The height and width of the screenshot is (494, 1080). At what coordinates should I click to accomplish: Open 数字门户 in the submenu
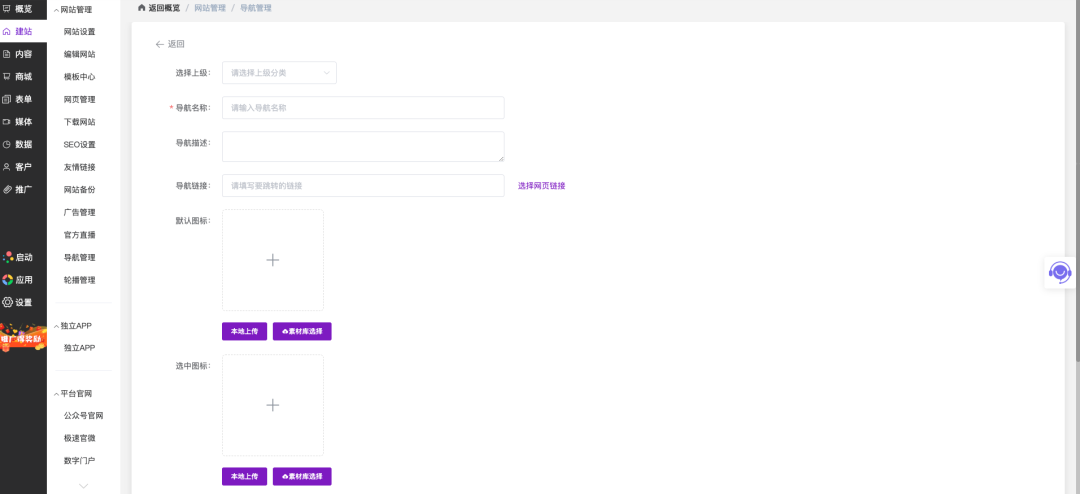click(x=79, y=460)
